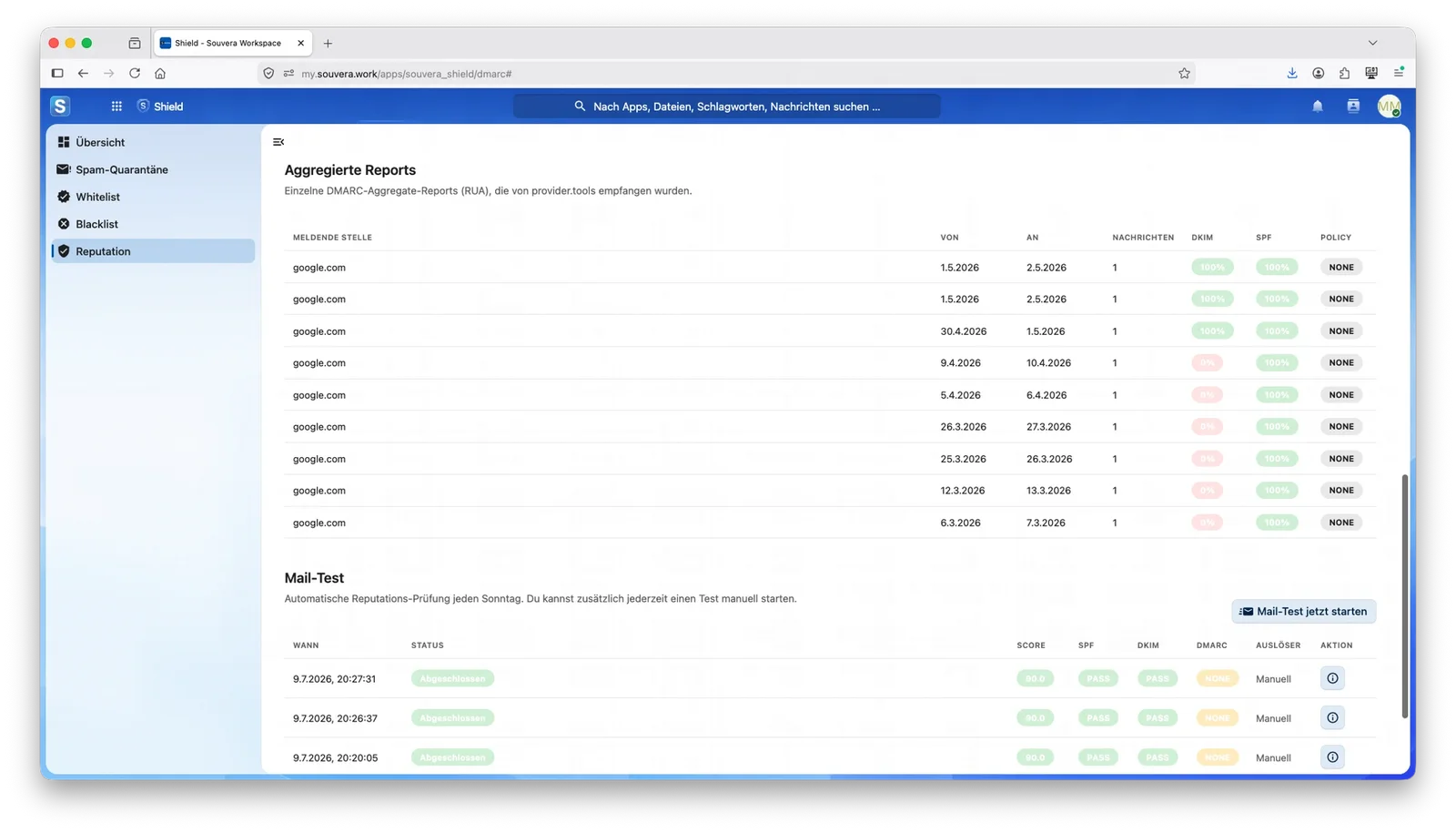The height and width of the screenshot is (833, 1456).
Task: Click the site security shield icon
Action: coord(268,73)
